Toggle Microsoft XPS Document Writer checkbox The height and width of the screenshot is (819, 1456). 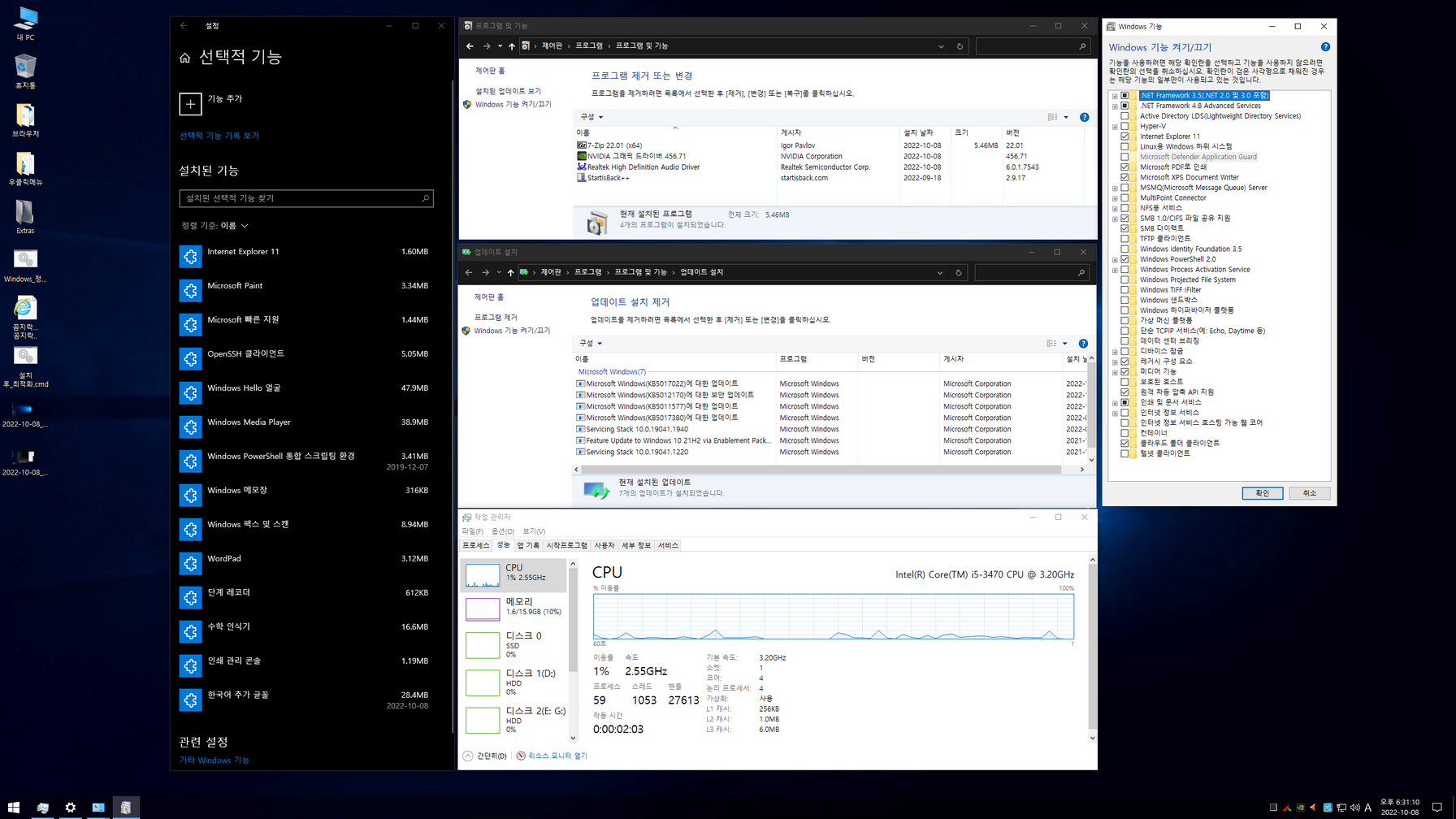tap(1124, 177)
